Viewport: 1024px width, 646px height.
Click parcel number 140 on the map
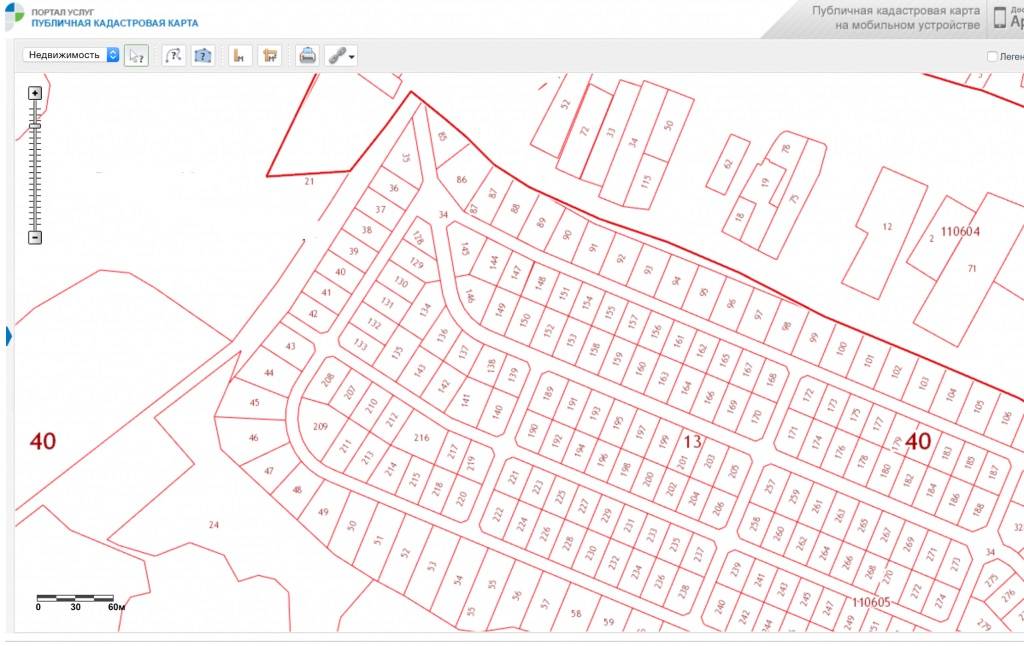tap(498, 412)
